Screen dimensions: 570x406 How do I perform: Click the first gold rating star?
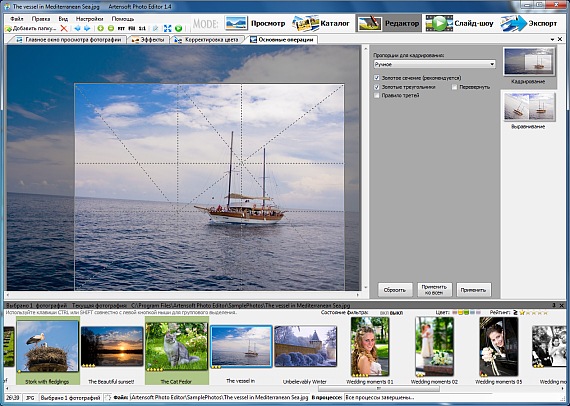(x=523, y=312)
